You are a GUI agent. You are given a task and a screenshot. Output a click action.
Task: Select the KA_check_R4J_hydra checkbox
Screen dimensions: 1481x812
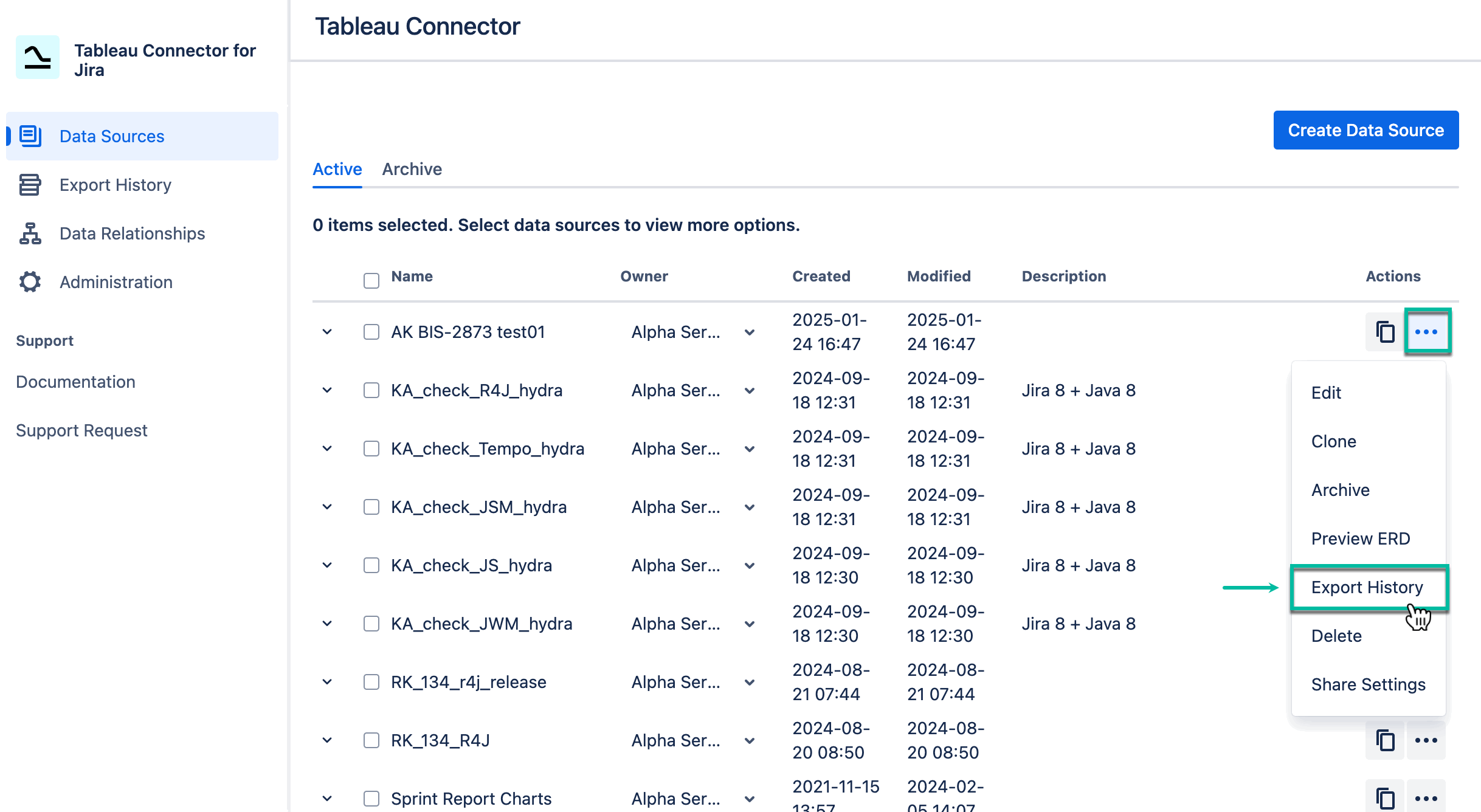point(371,390)
